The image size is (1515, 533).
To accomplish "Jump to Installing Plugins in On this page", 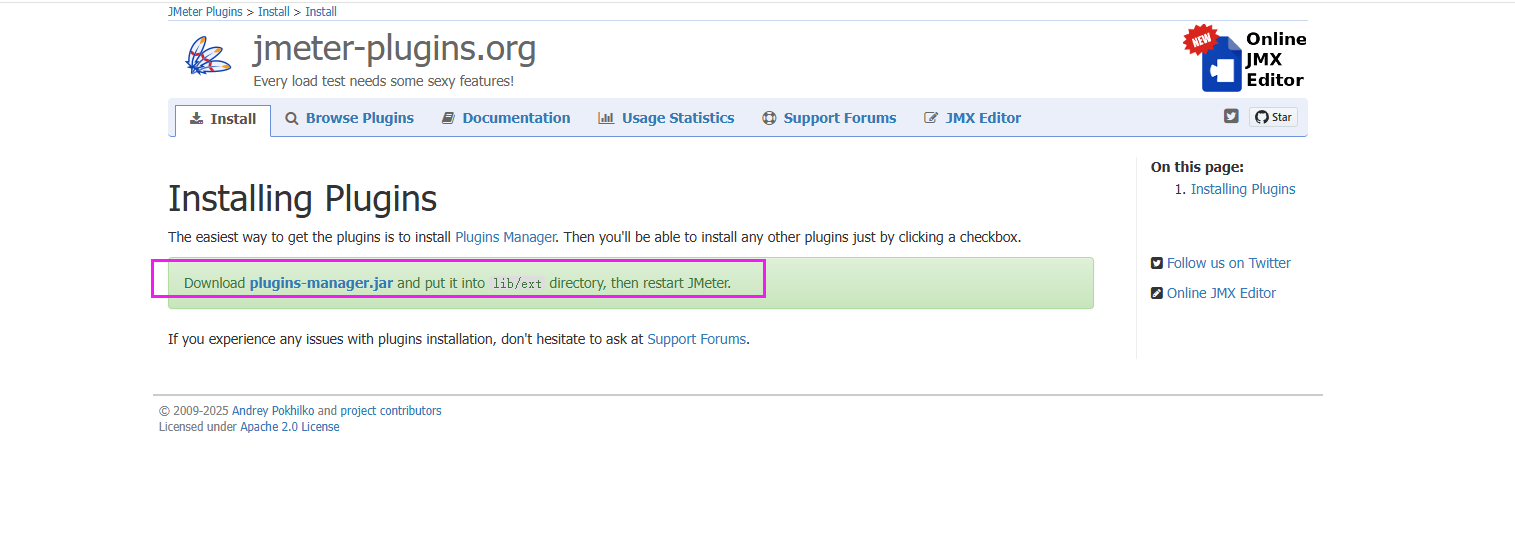I will point(1243,189).
